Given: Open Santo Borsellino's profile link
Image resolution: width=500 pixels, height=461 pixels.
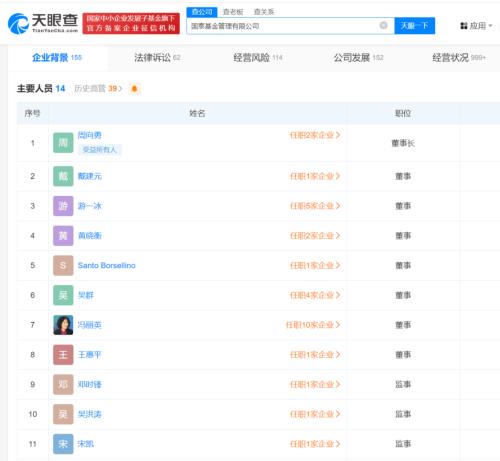Looking at the screenshot, I should click(107, 265).
